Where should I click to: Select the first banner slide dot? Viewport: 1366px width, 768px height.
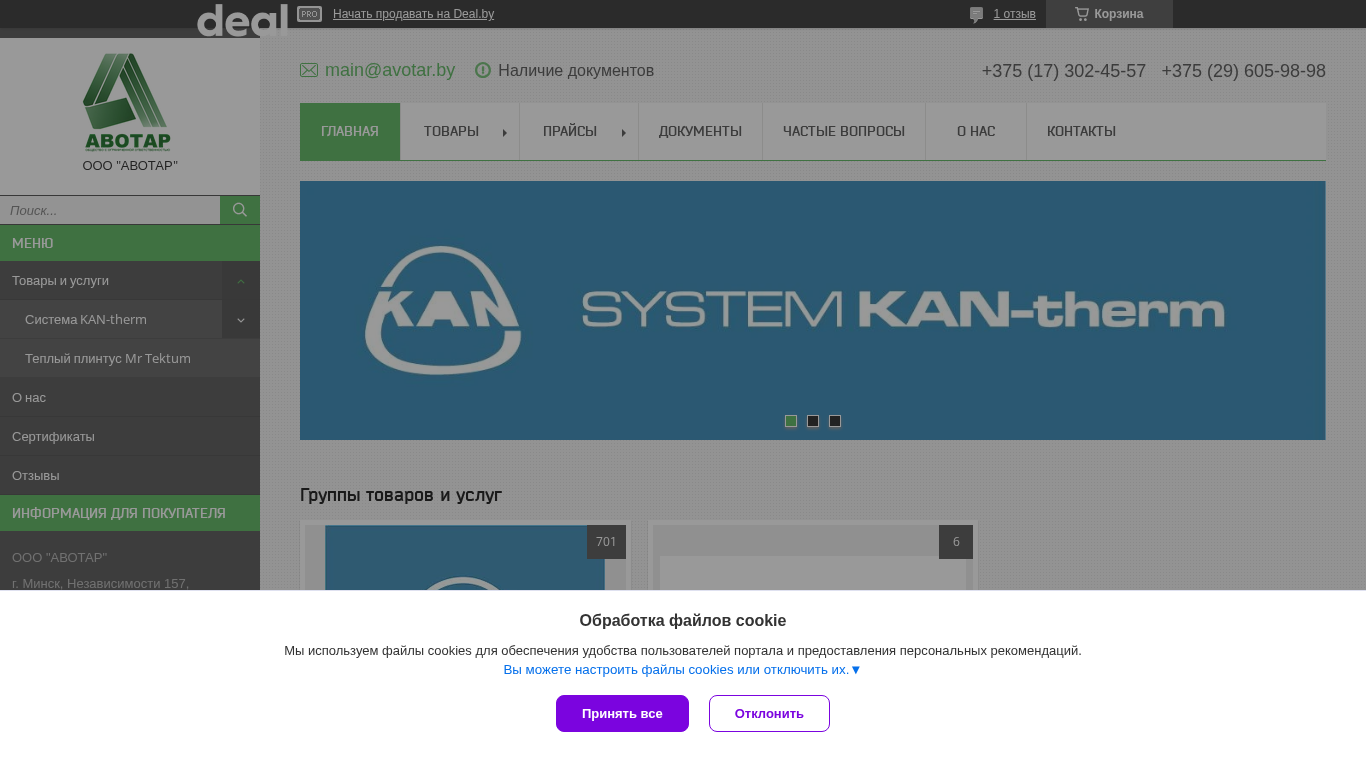(791, 421)
